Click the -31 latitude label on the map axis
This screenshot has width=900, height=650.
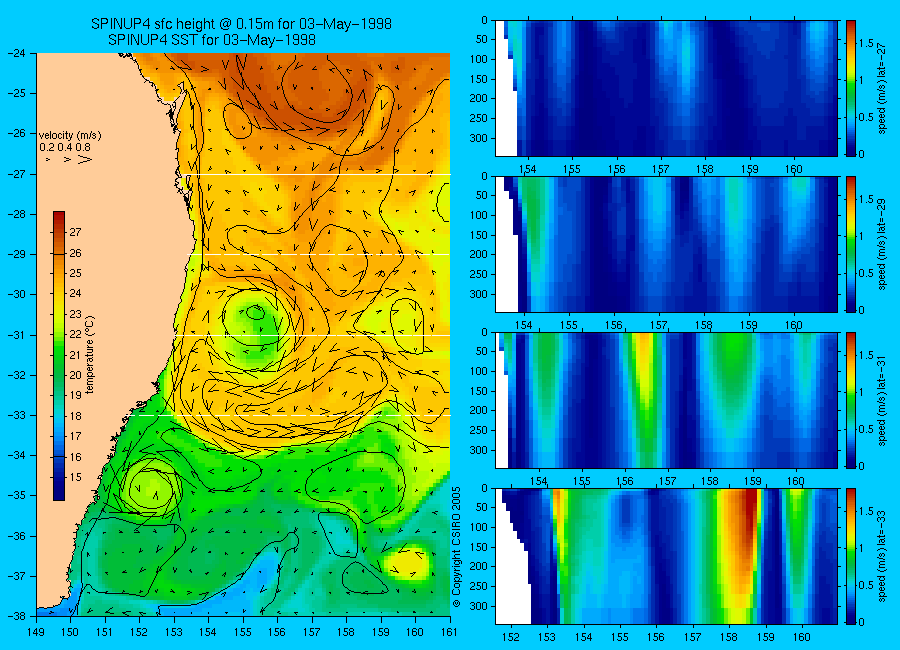tap(16, 335)
